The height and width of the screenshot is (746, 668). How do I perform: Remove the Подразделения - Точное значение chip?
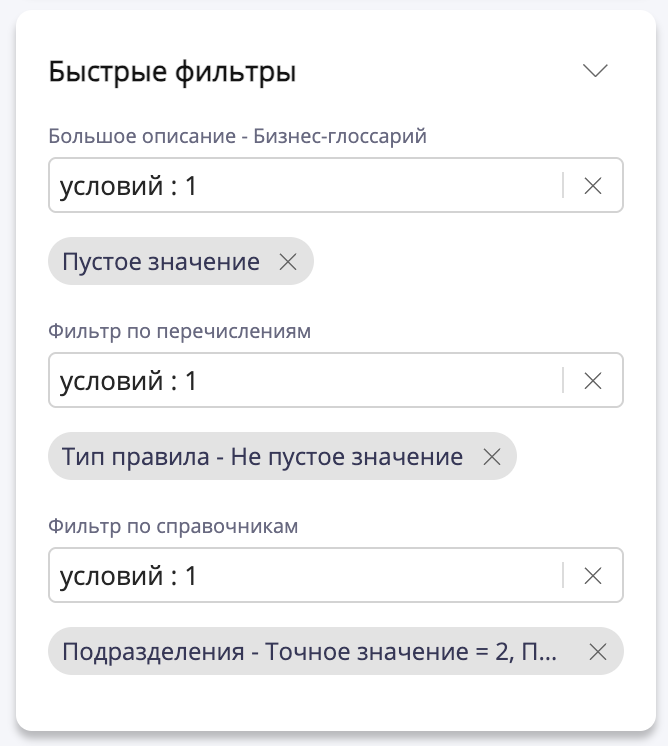[x=598, y=652]
